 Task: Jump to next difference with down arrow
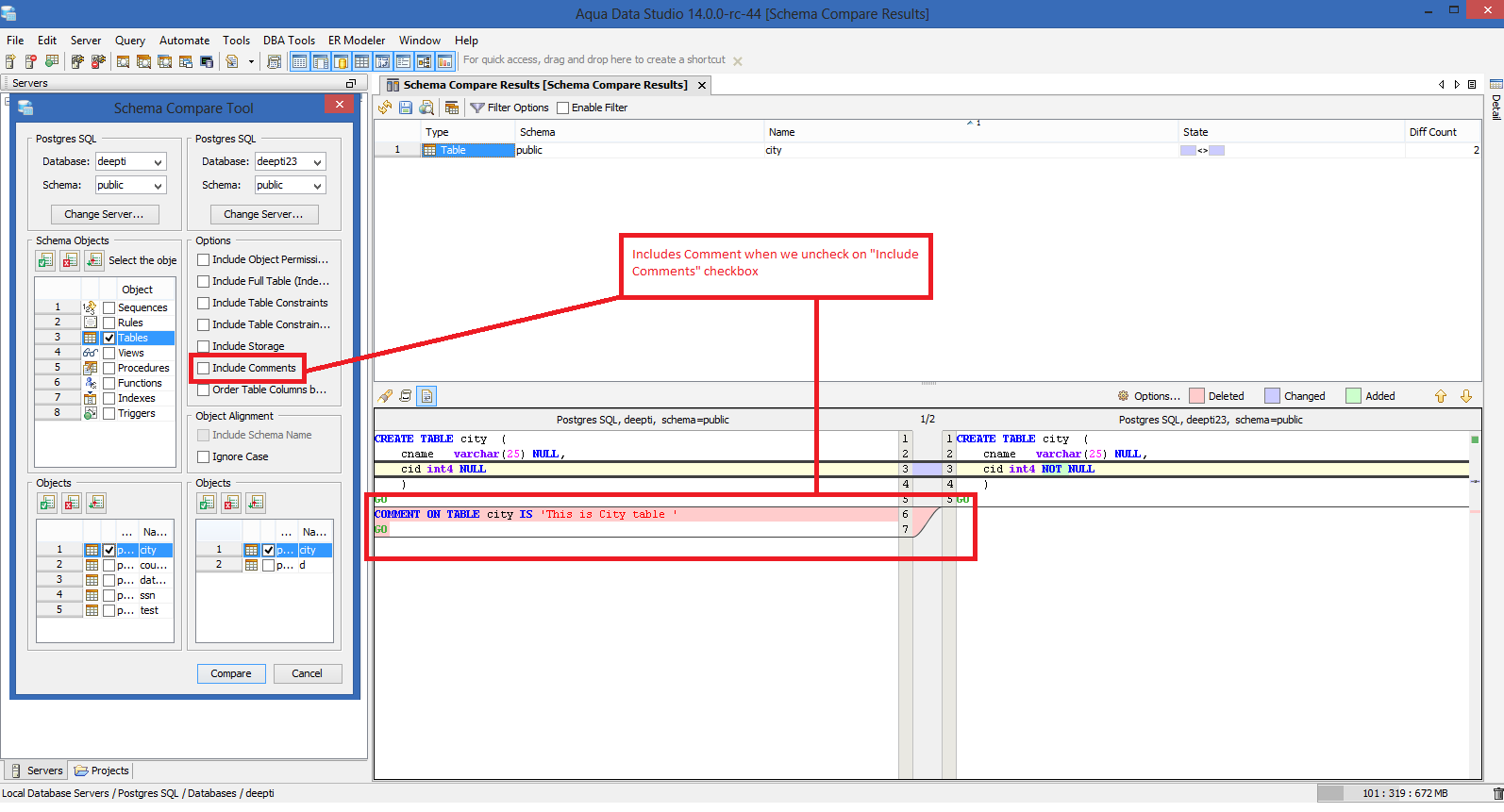[x=1466, y=396]
